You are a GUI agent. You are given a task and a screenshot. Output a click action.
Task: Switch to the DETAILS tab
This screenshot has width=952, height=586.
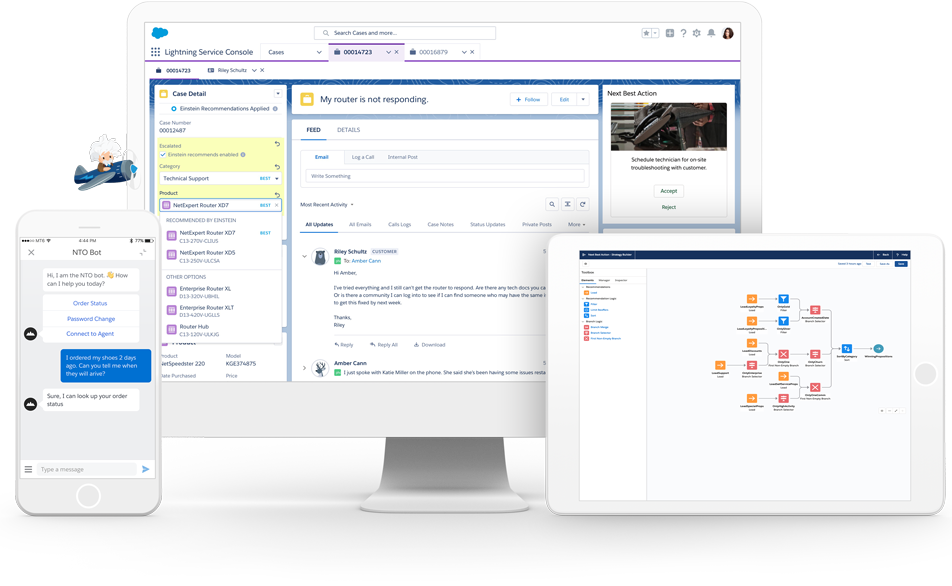click(x=348, y=130)
